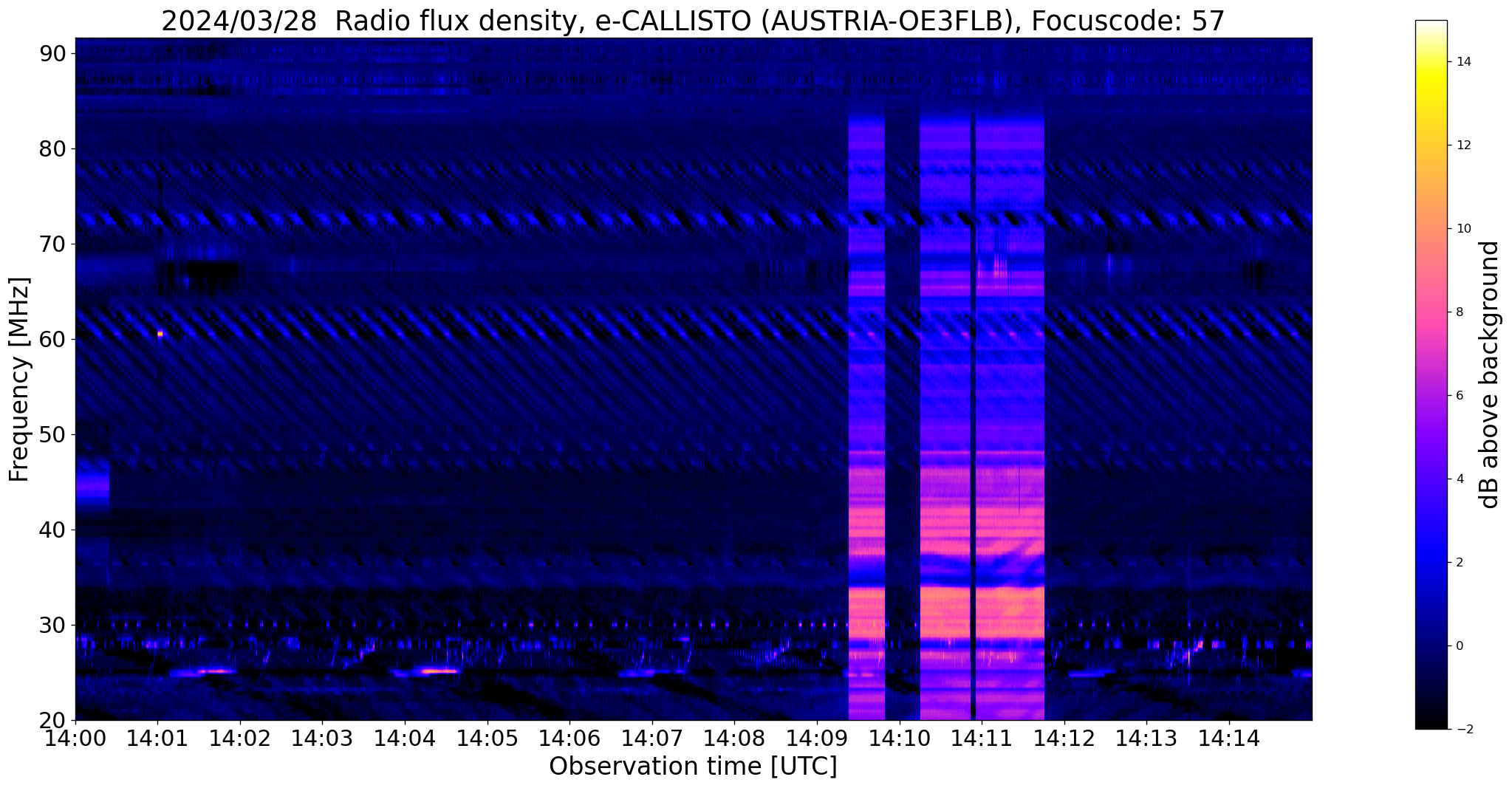Image resolution: width=1512 pixels, height=788 pixels.
Task: Click the 'Frequency [MHz]' axis label
Action: pyautogui.click(x=19, y=380)
